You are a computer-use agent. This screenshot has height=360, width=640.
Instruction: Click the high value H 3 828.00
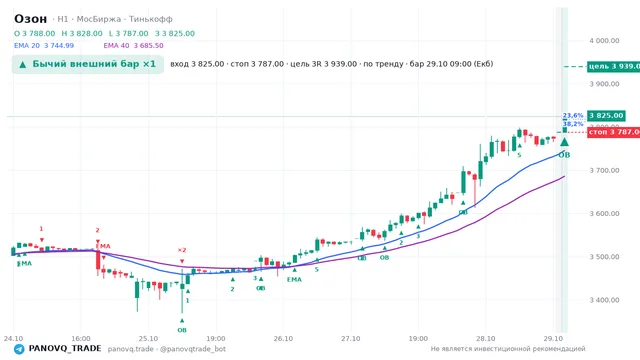click(82, 33)
